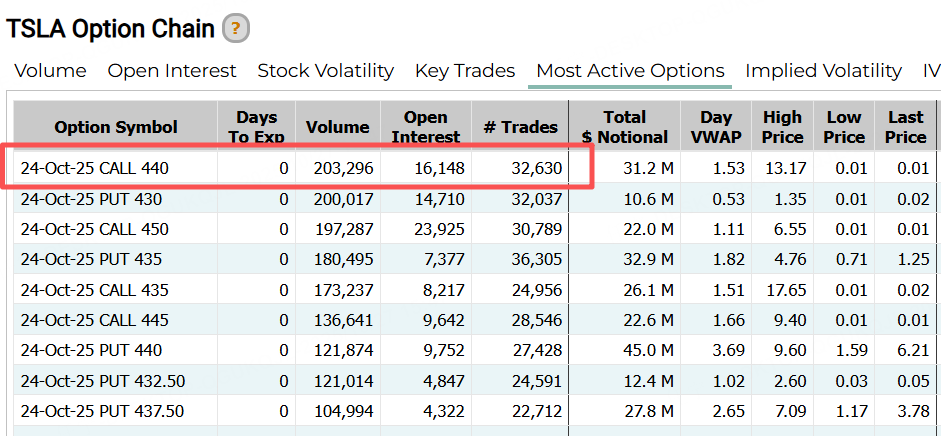
Task: Sort by Total $ Notional header
Action: (x=625, y=127)
